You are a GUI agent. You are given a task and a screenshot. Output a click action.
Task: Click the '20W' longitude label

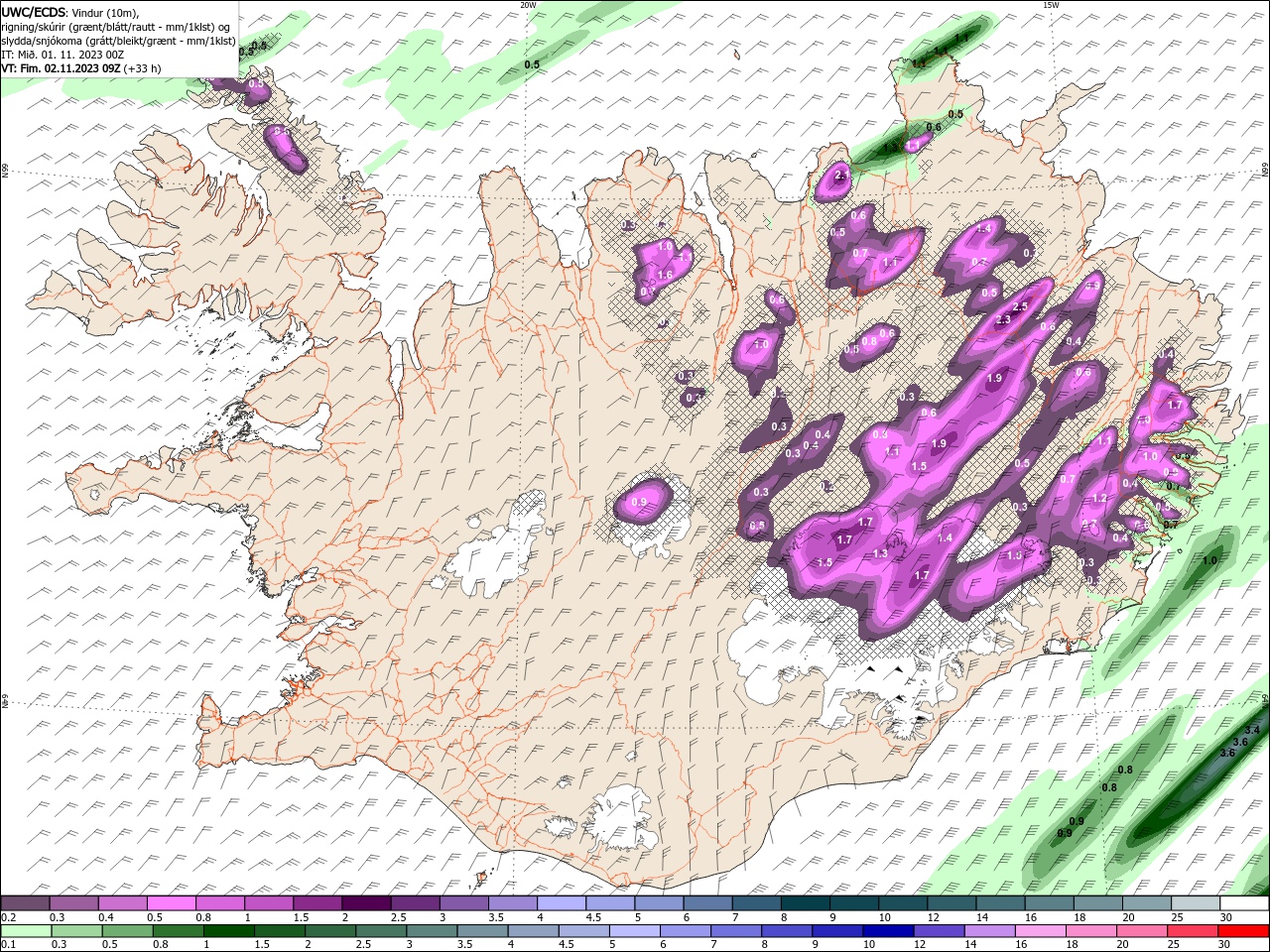click(x=528, y=5)
